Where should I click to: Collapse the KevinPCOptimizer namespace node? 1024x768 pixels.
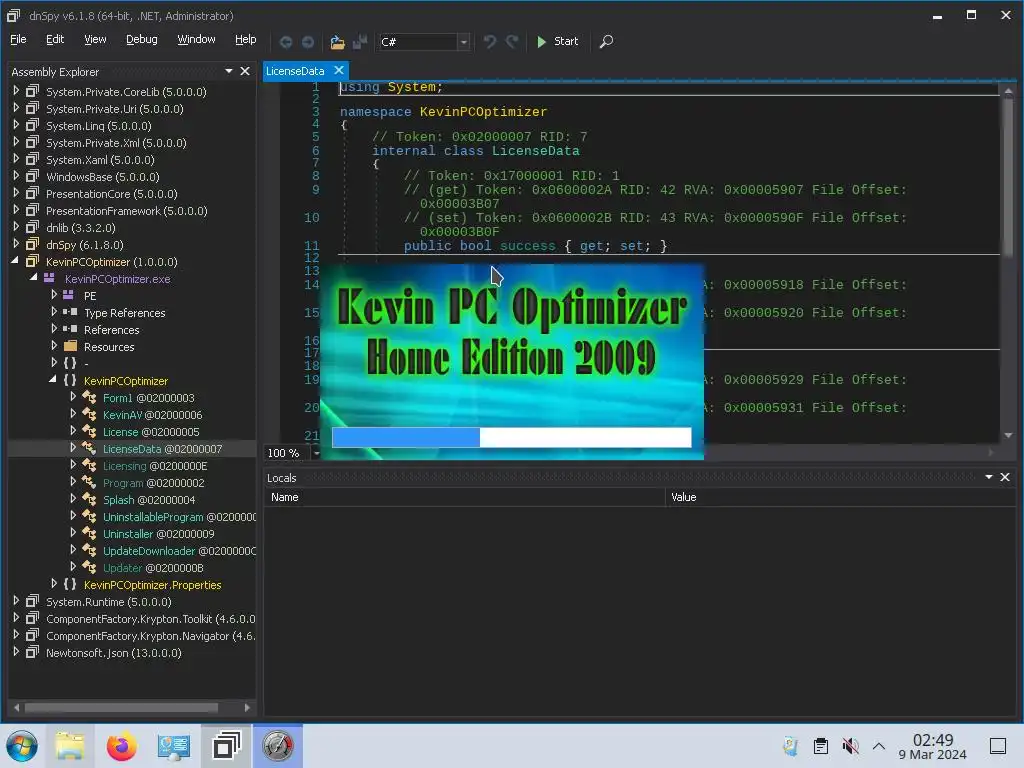[52, 380]
